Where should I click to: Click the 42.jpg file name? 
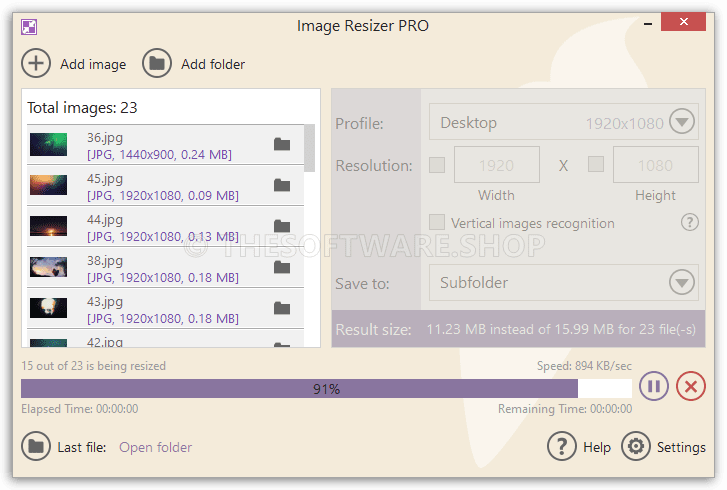(x=105, y=342)
